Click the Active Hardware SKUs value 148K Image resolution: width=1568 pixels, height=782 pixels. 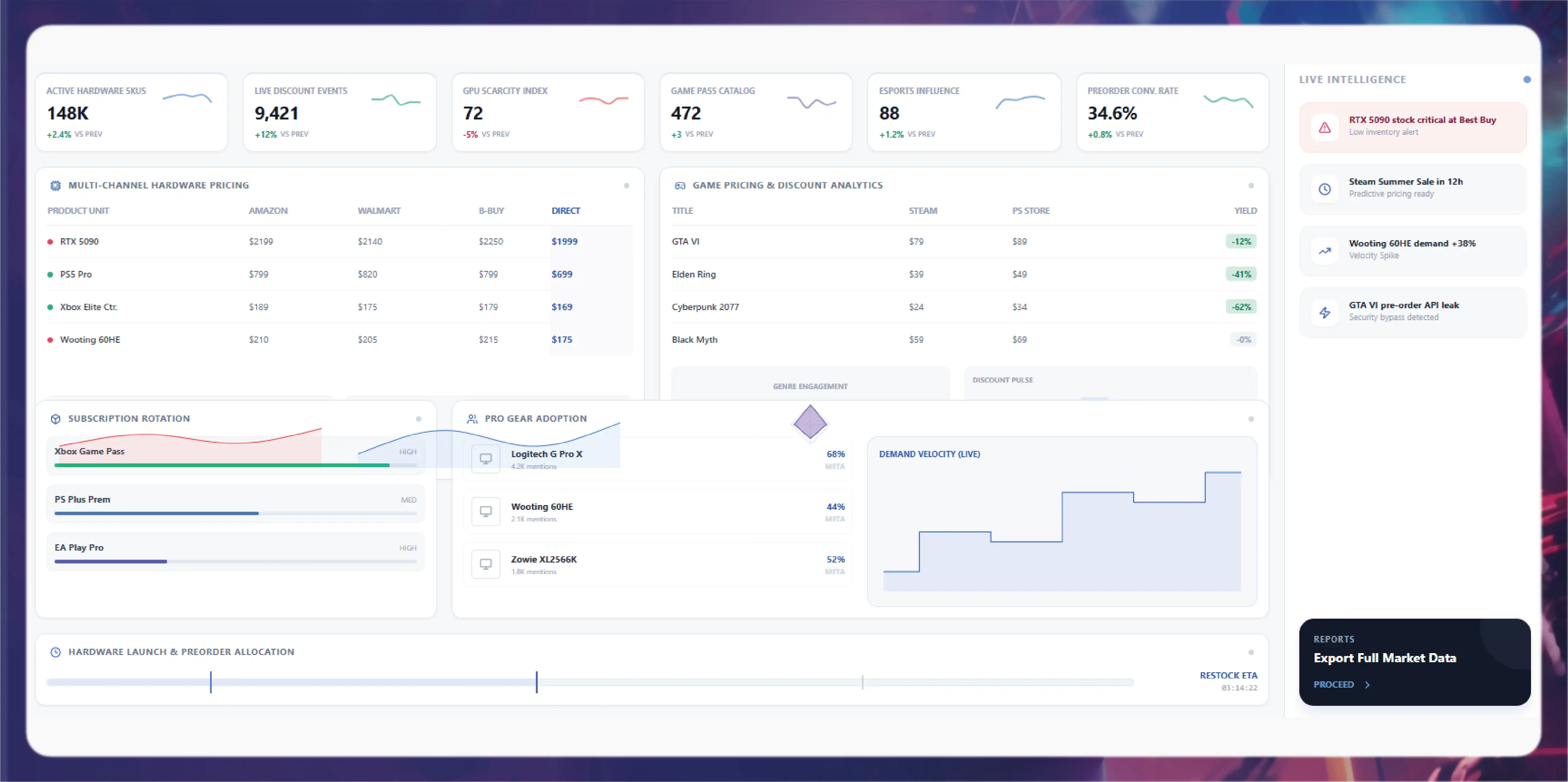67,113
